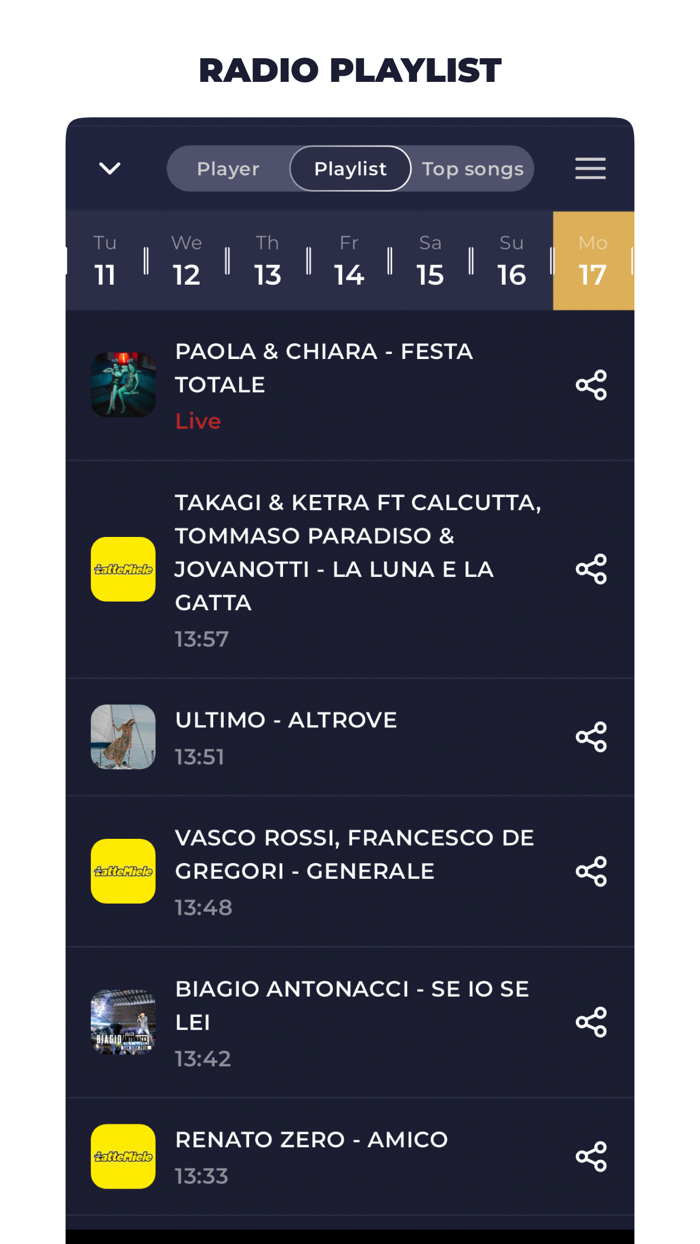700x1244 pixels.
Task: Share the Vasco Rossi song
Action: [x=591, y=871]
